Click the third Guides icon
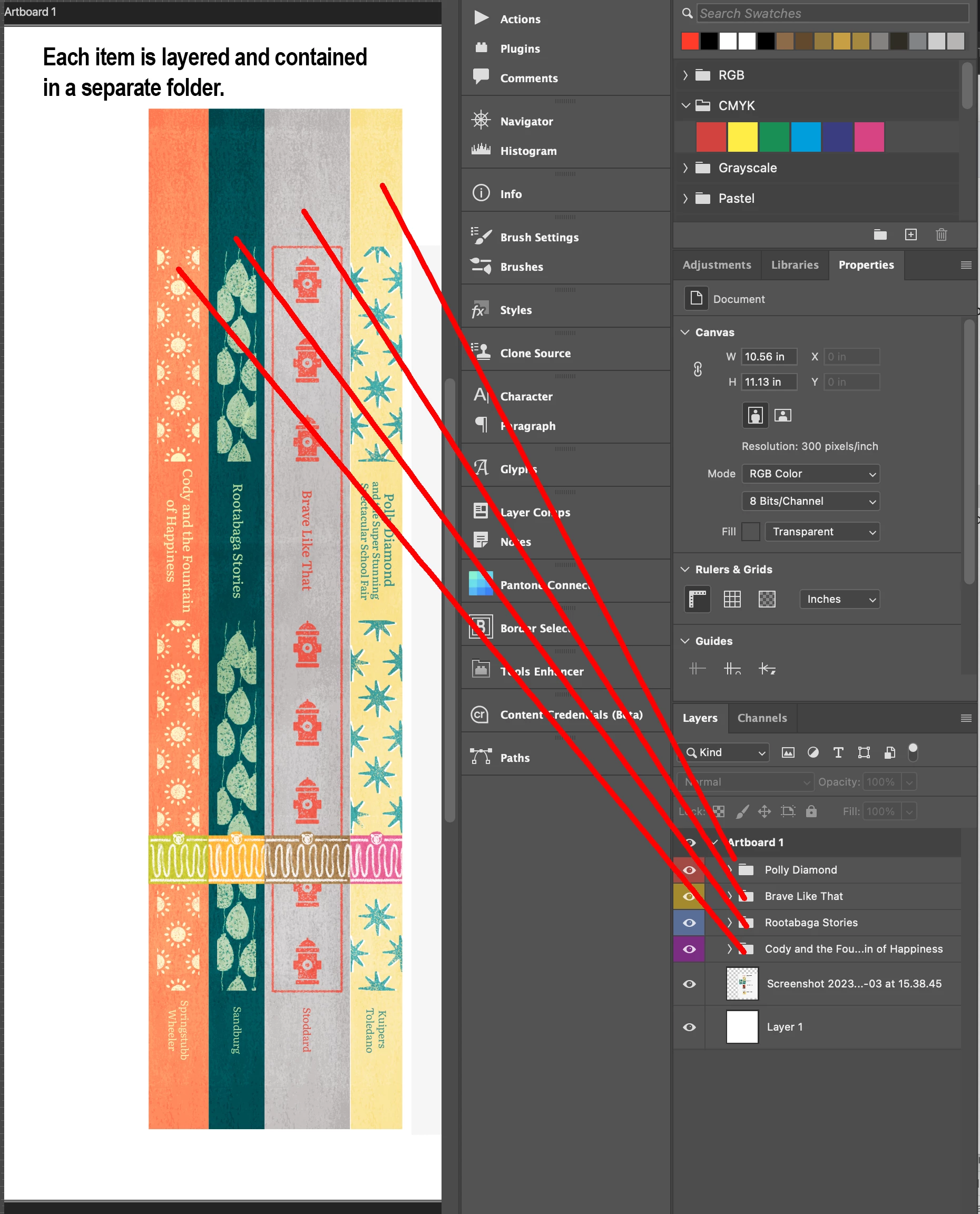The height and width of the screenshot is (1214, 980). pyautogui.click(x=767, y=669)
